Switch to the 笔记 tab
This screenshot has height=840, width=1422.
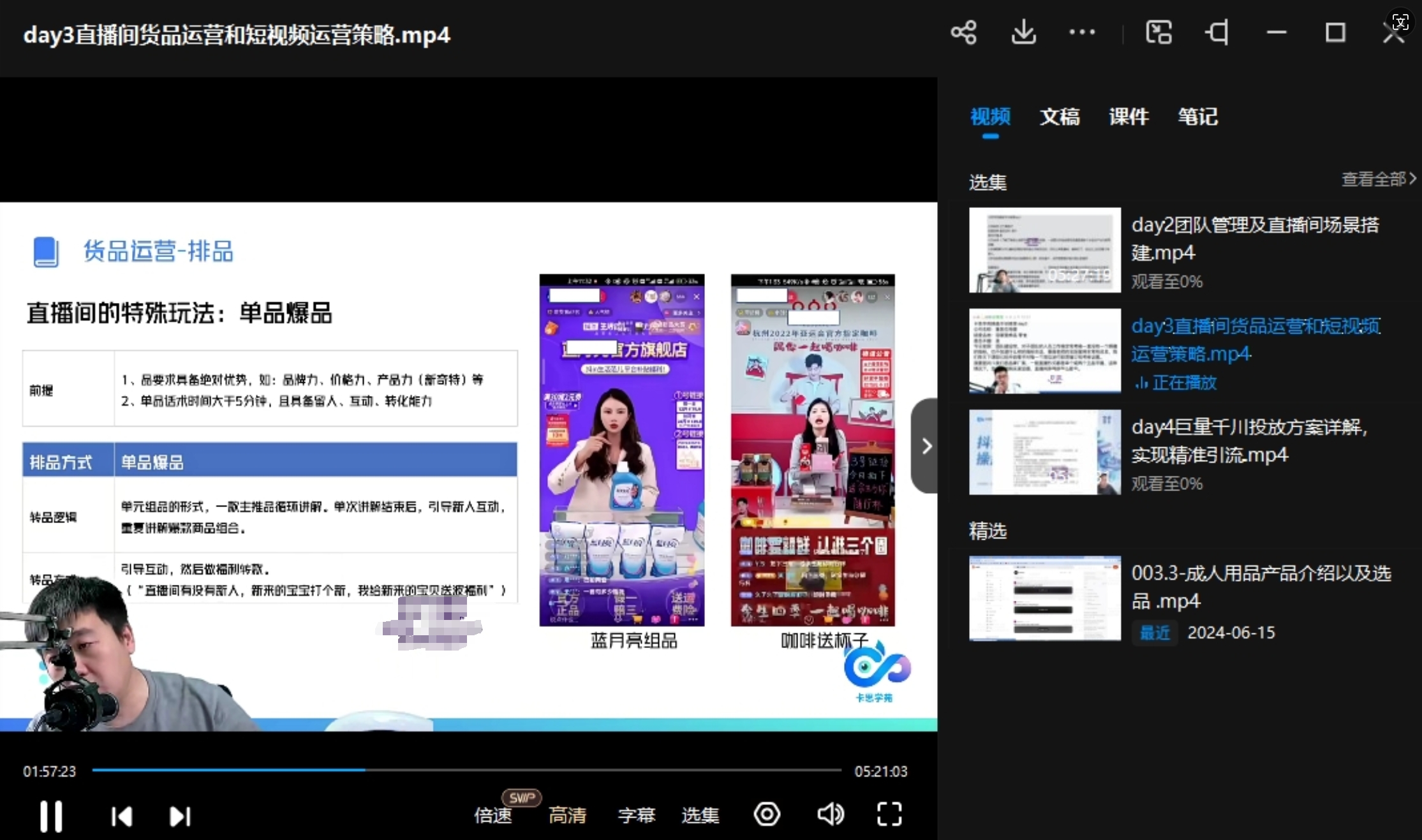pyautogui.click(x=1197, y=117)
